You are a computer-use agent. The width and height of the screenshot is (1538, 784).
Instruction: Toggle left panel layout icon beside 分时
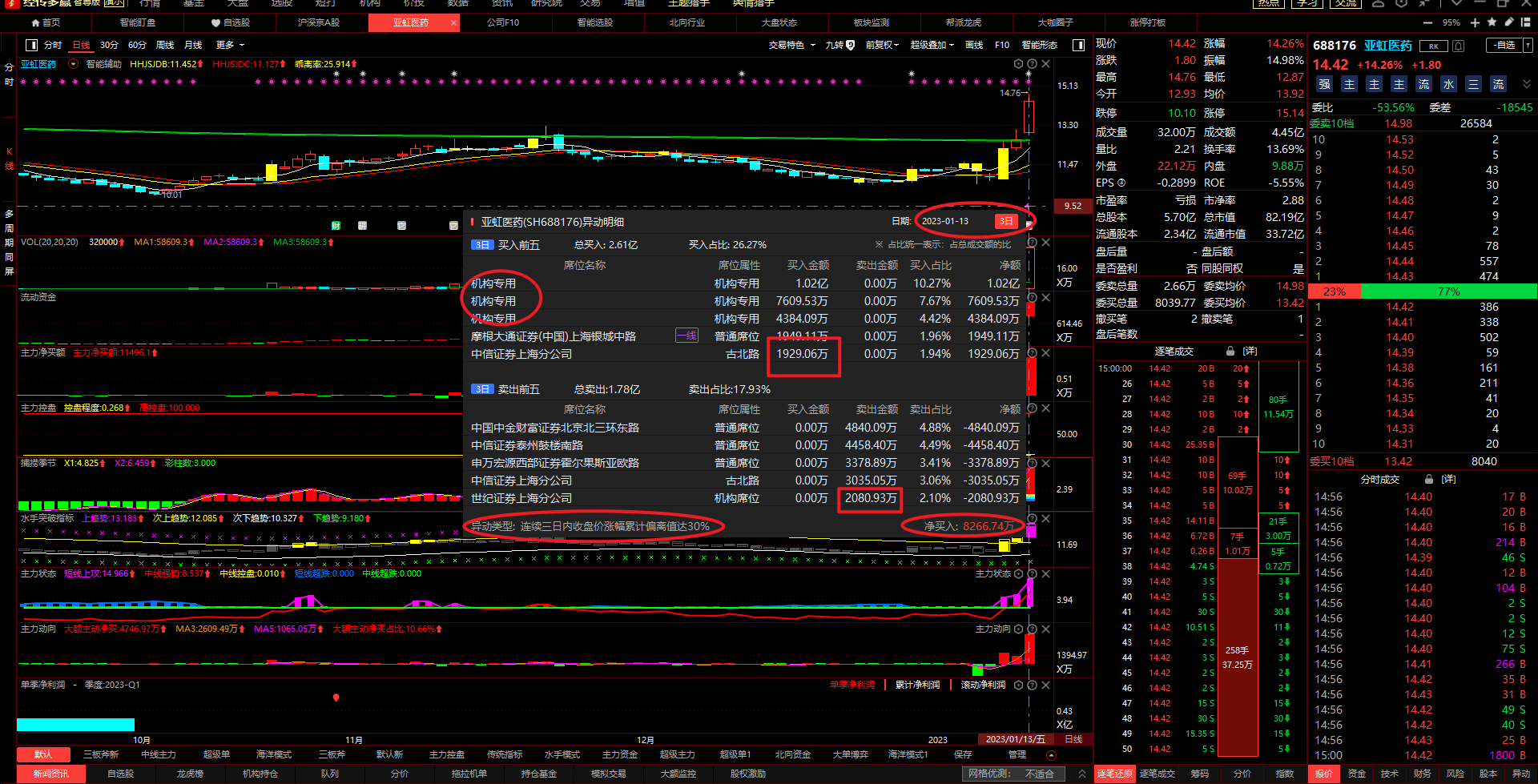(x=31, y=45)
